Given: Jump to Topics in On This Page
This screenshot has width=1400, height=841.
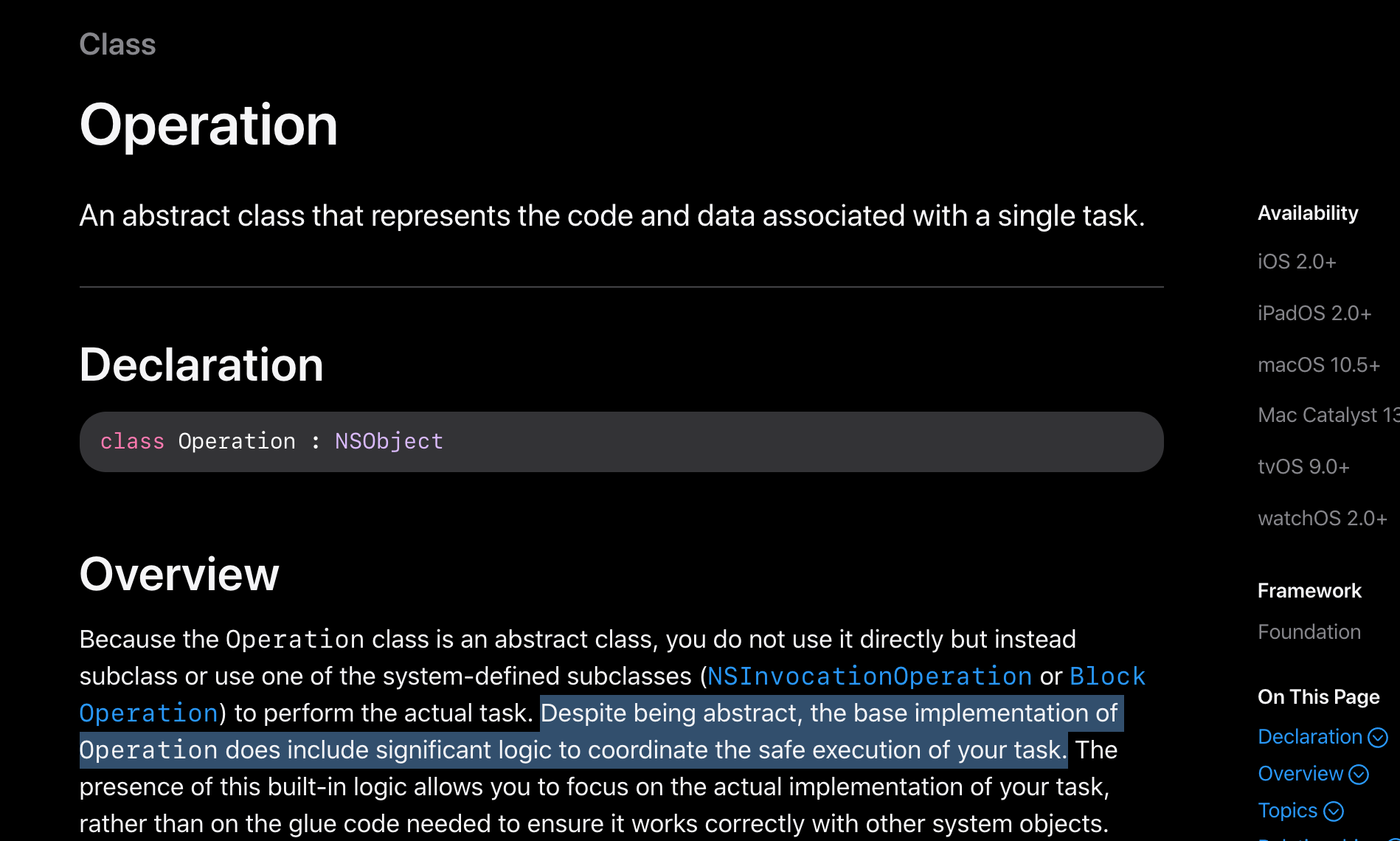Looking at the screenshot, I should pos(1287,810).
